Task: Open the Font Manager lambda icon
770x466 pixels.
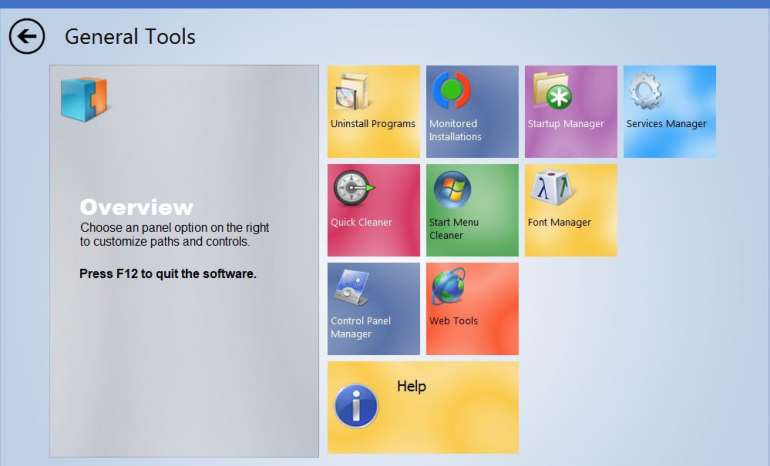Action: point(550,188)
